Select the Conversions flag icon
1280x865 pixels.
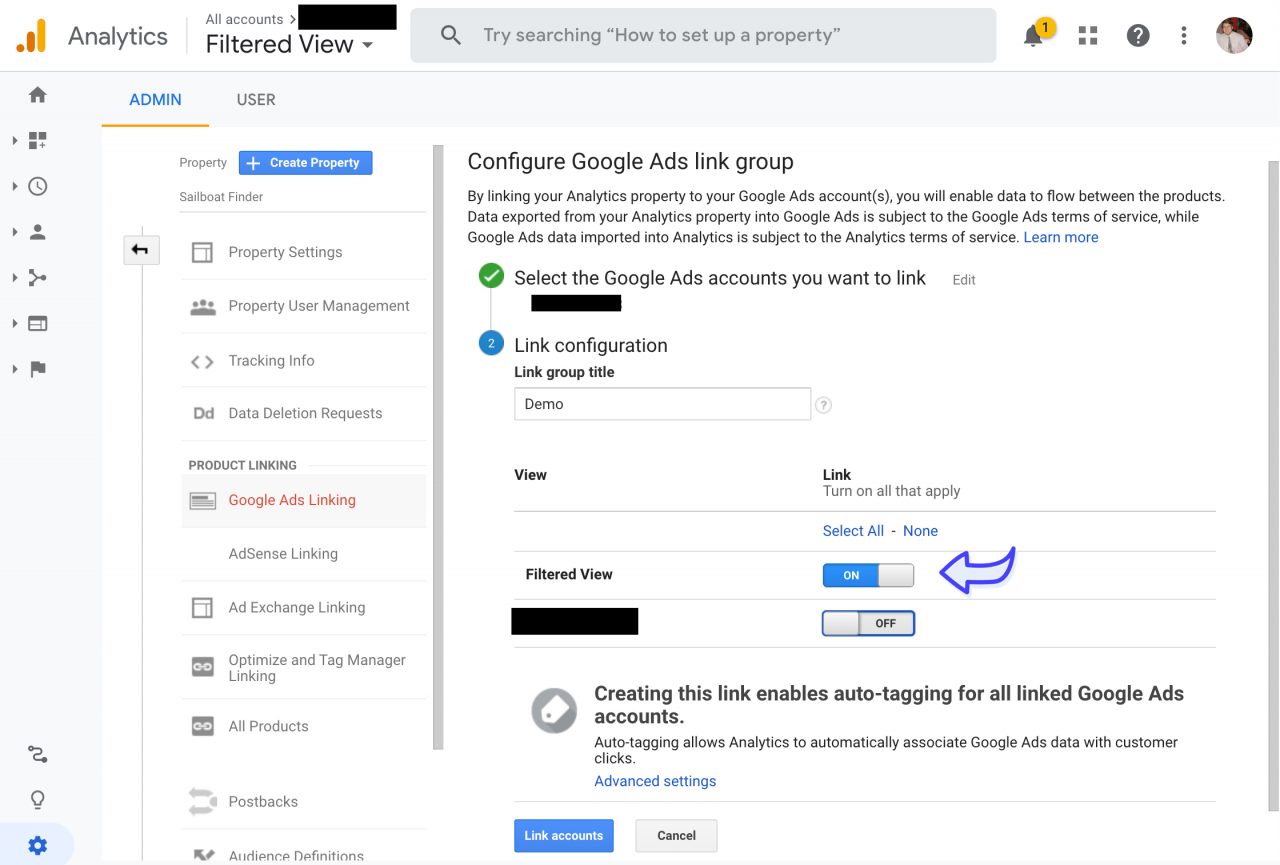[37, 369]
